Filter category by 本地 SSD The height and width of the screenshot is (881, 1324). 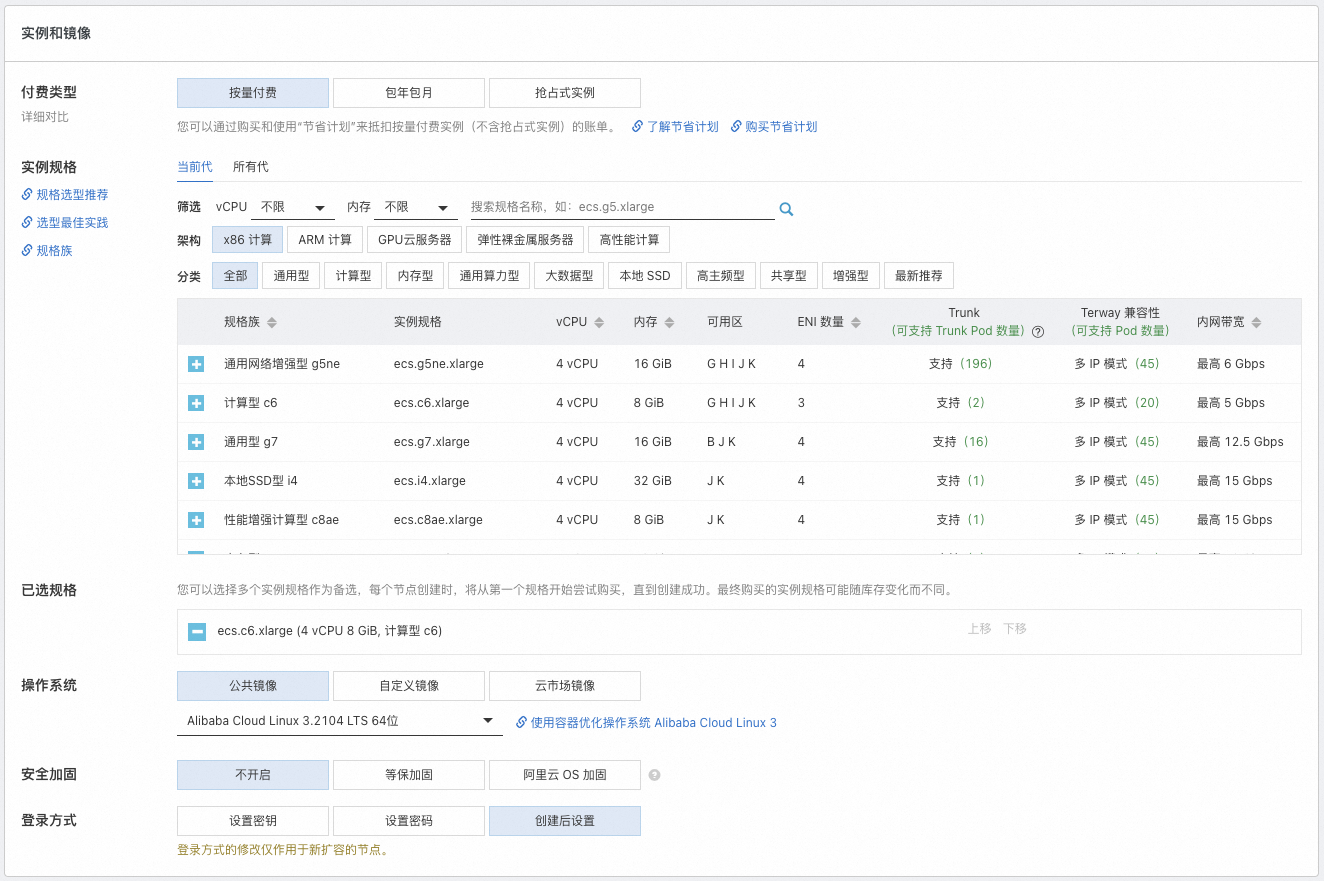coord(645,276)
